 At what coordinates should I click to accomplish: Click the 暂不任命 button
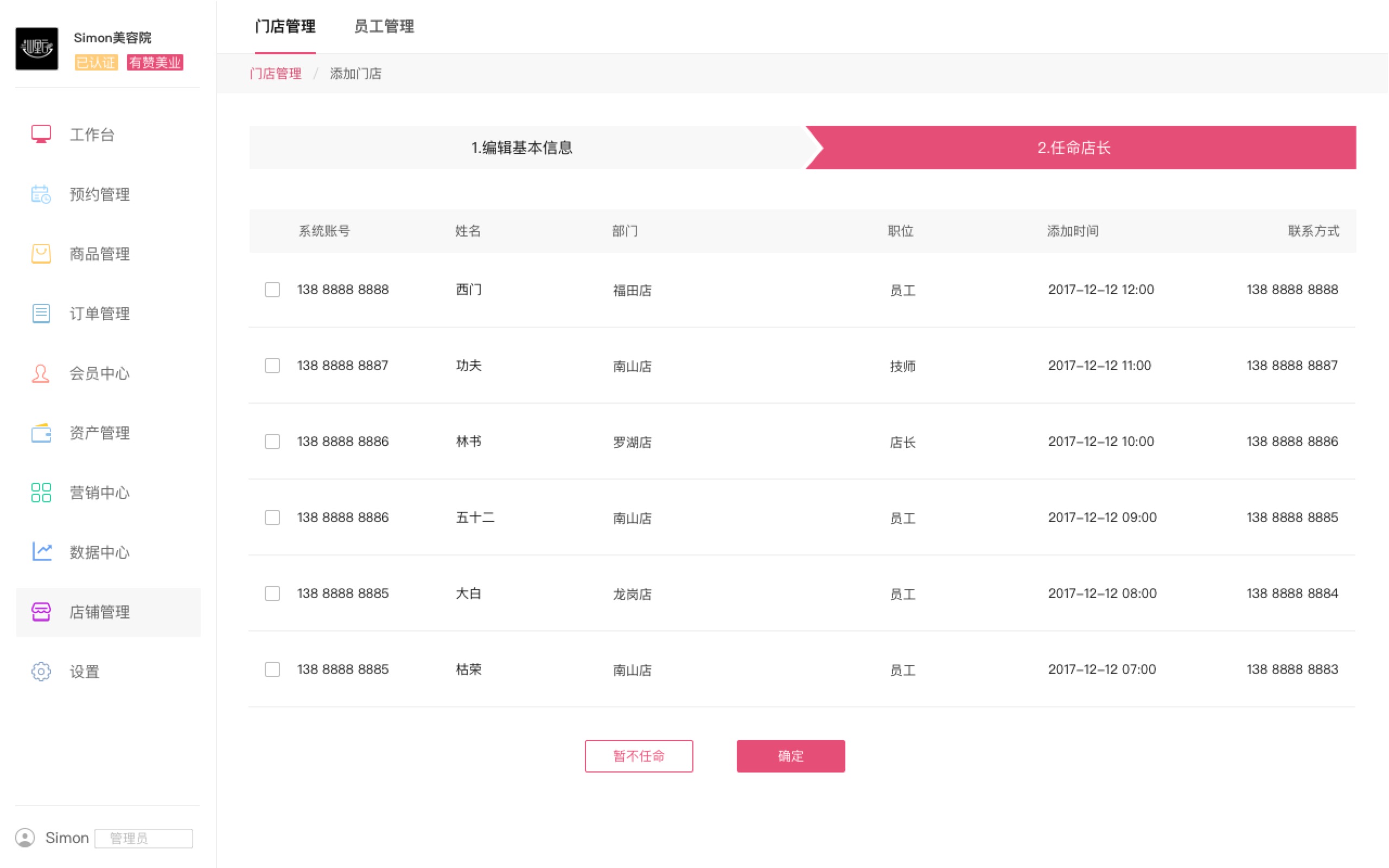(638, 756)
